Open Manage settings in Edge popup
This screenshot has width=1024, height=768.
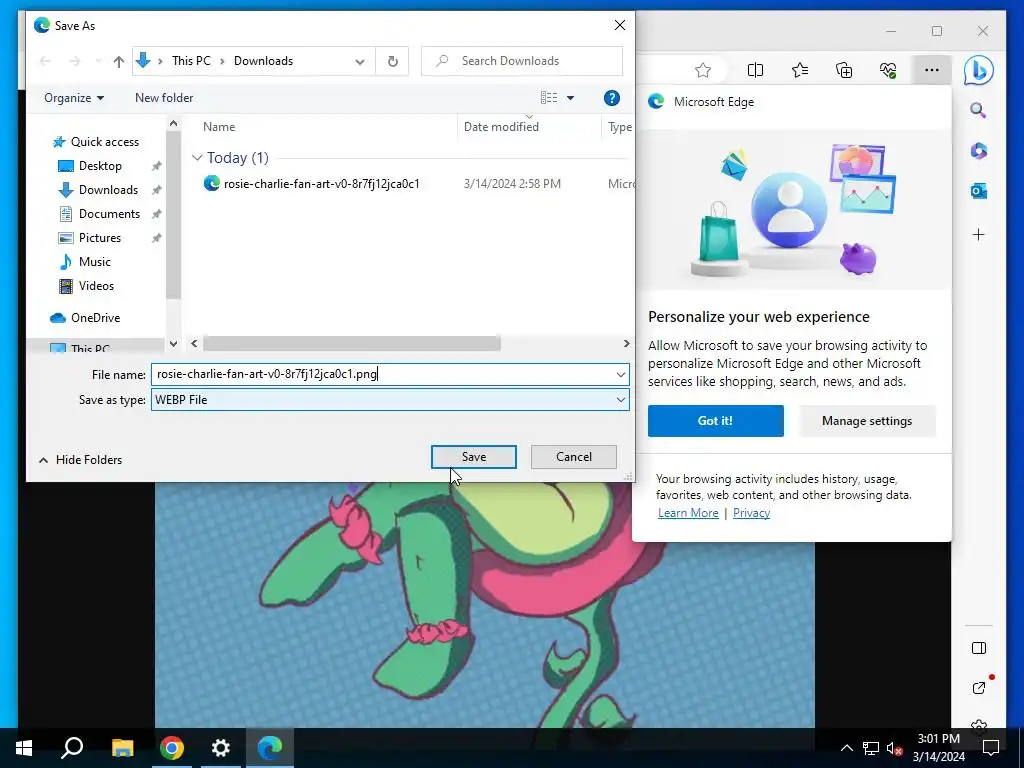tap(867, 421)
